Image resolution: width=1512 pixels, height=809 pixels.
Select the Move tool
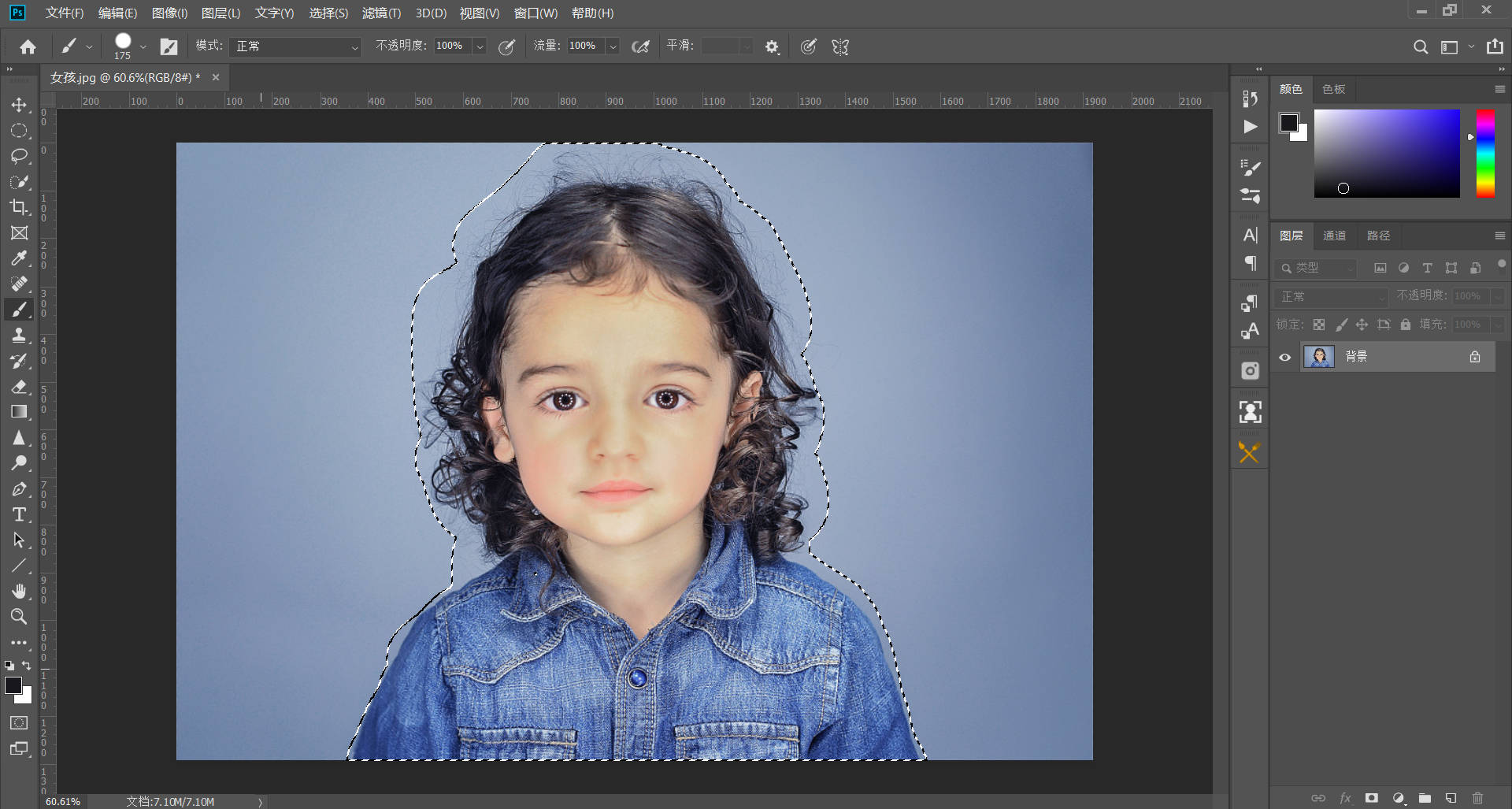pos(19,105)
